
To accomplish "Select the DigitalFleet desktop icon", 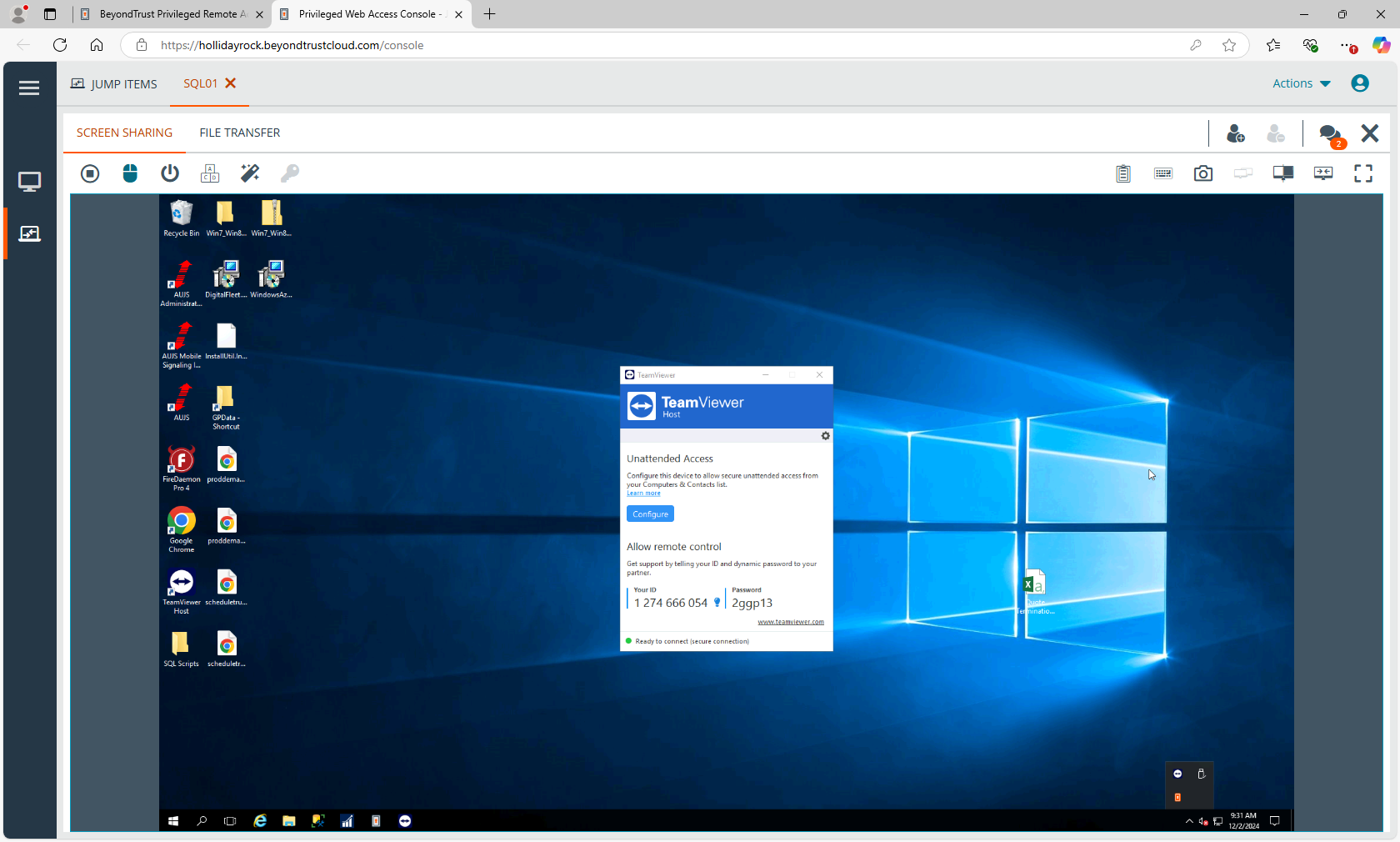I will coord(226,279).
